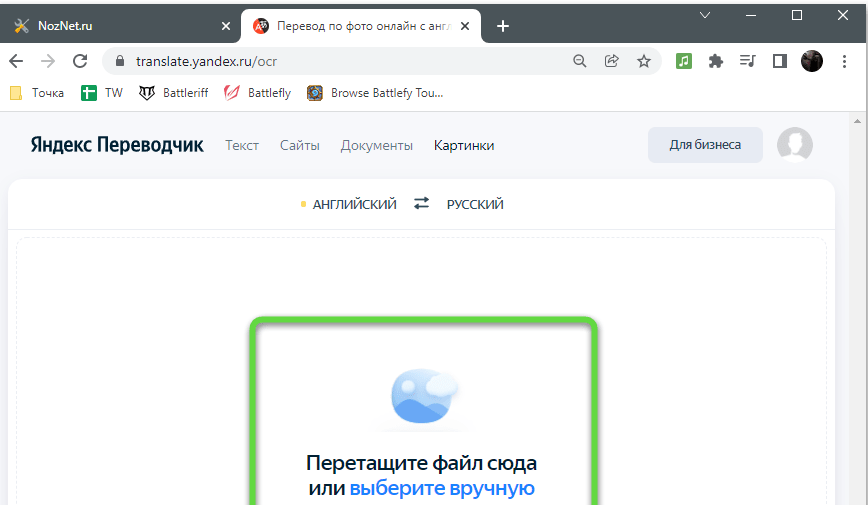Open the Yandex user account avatar
This screenshot has width=868, height=505.
point(795,145)
